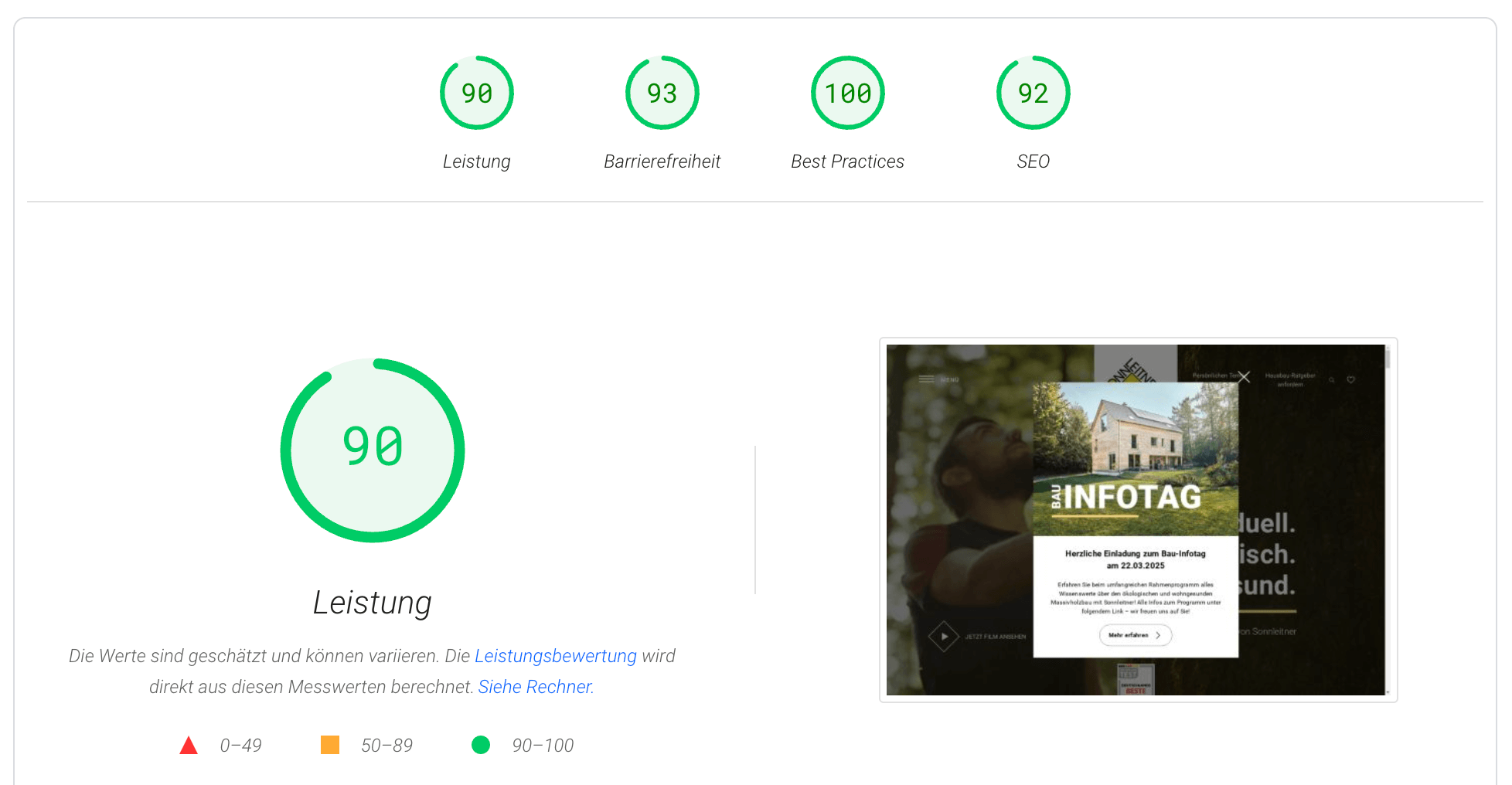Click the Barrierefreiheit category label

[662, 161]
